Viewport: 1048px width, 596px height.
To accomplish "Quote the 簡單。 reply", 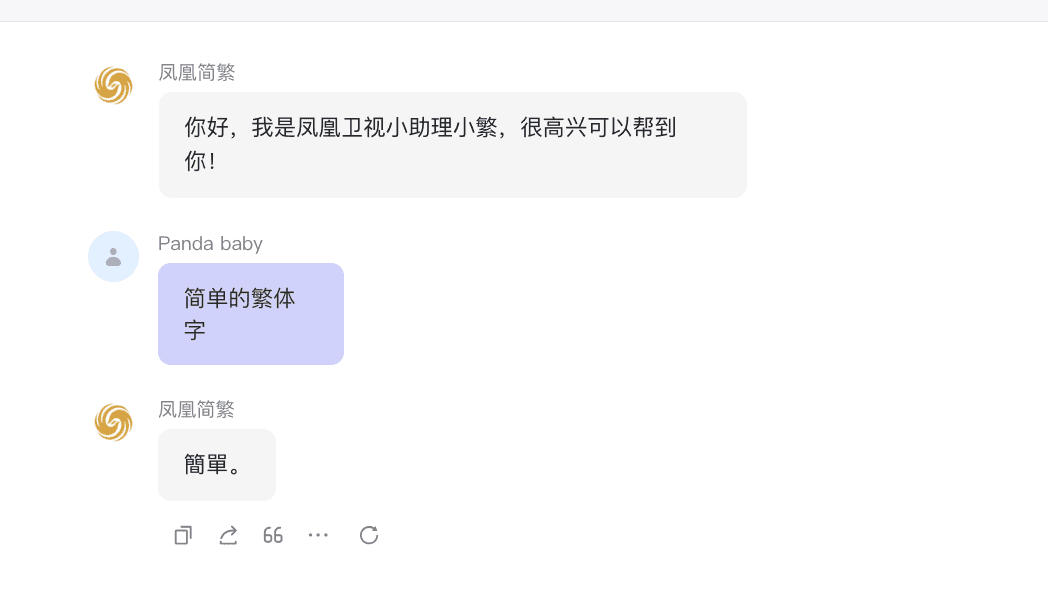I will 273,535.
